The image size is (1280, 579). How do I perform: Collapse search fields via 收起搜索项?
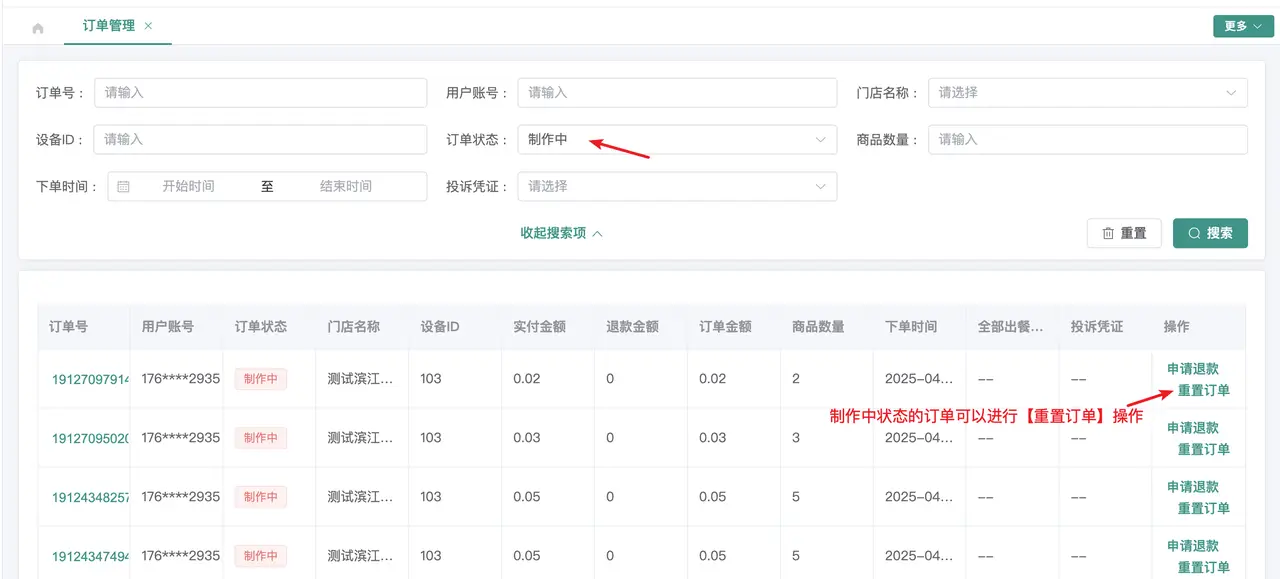pyautogui.click(x=561, y=233)
